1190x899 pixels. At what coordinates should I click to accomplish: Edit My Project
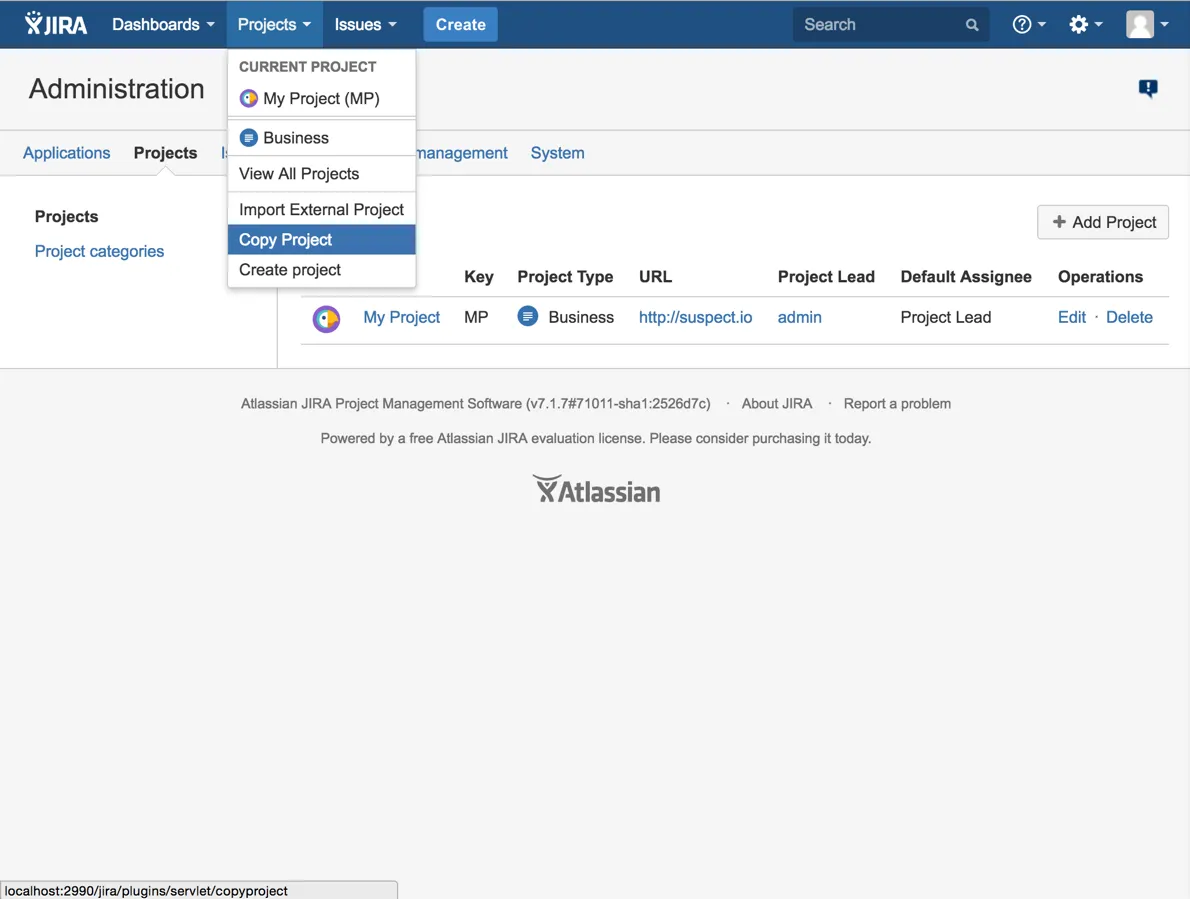1072,317
